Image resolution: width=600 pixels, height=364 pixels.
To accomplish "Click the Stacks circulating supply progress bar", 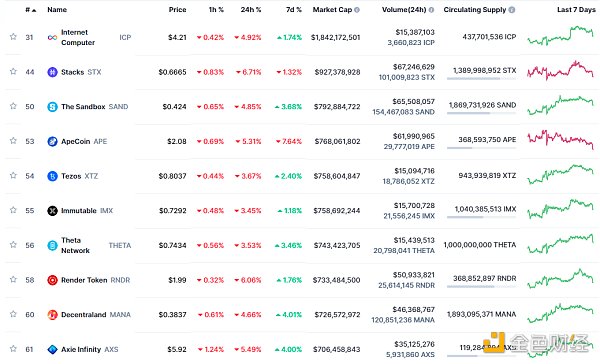I will [x=481, y=78].
